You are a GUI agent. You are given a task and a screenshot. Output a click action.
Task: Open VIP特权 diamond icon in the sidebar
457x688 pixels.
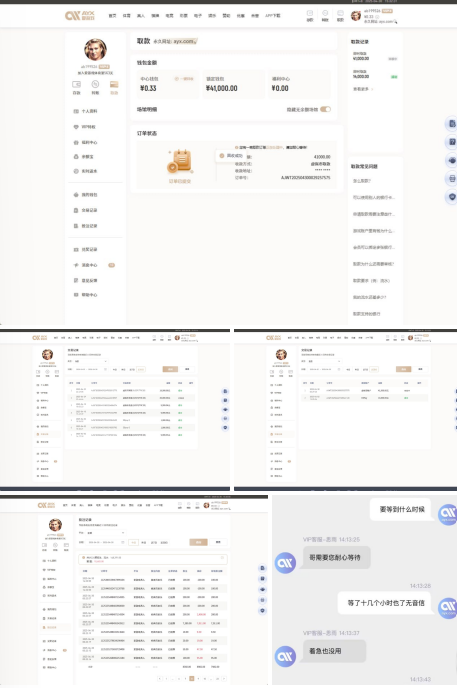[76, 127]
